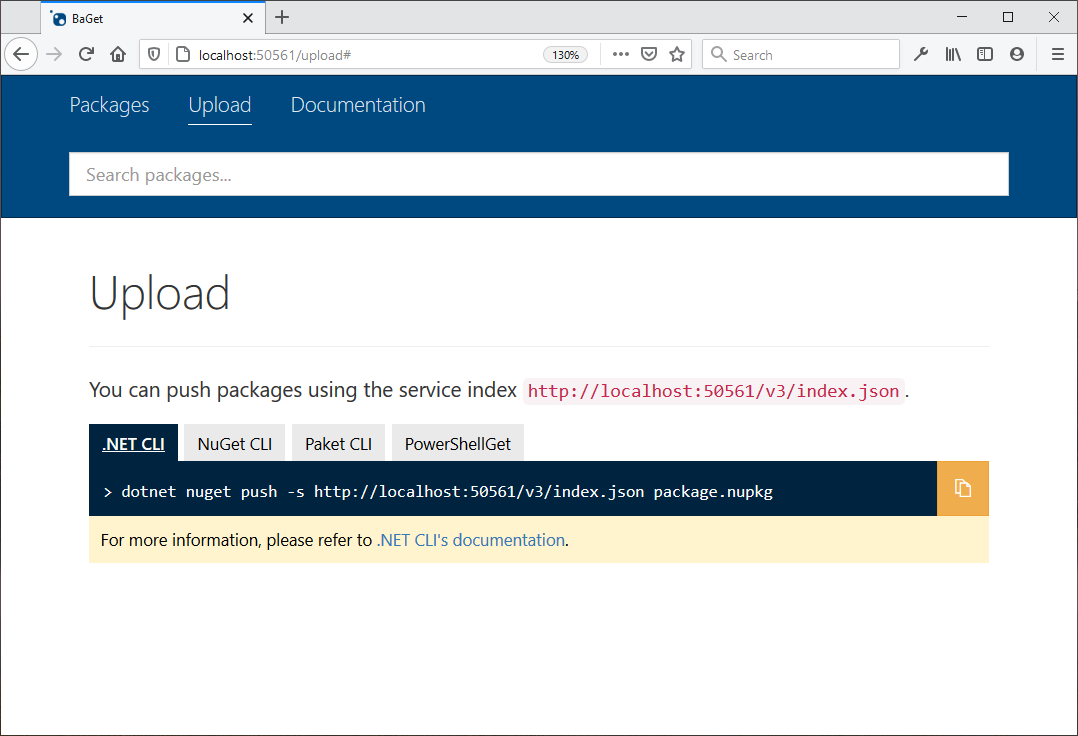Click the Upload page heading
This screenshot has width=1078, height=736.
(x=160, y=293)
